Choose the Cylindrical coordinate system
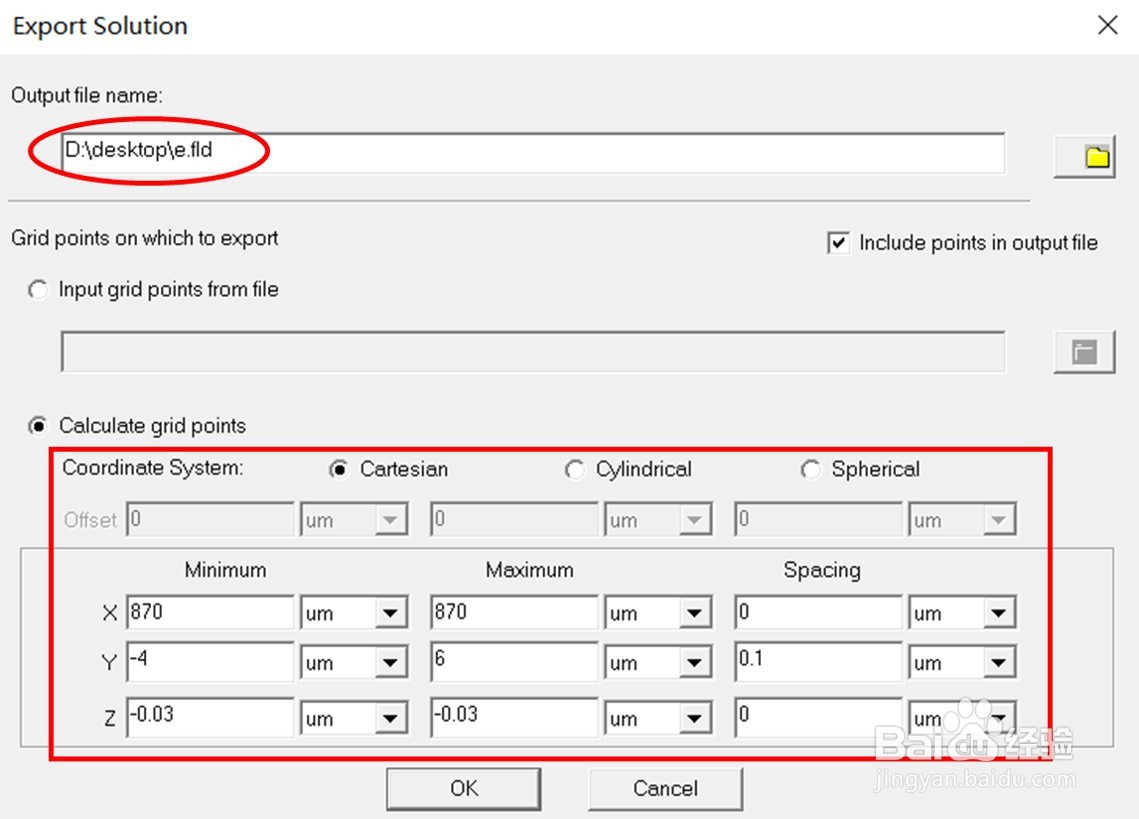This screenshot has height=819, width=1139. point(575,470)
